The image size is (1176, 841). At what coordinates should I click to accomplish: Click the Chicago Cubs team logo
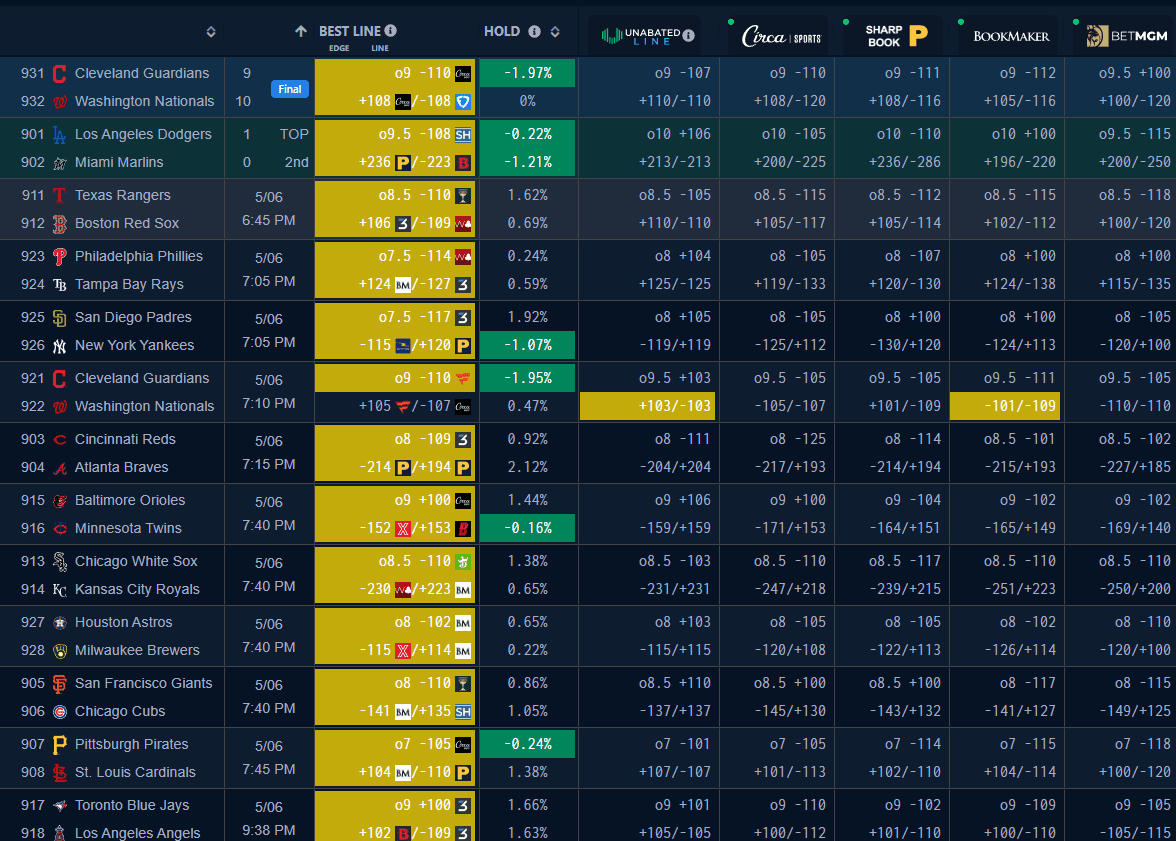tap(60, 712)
